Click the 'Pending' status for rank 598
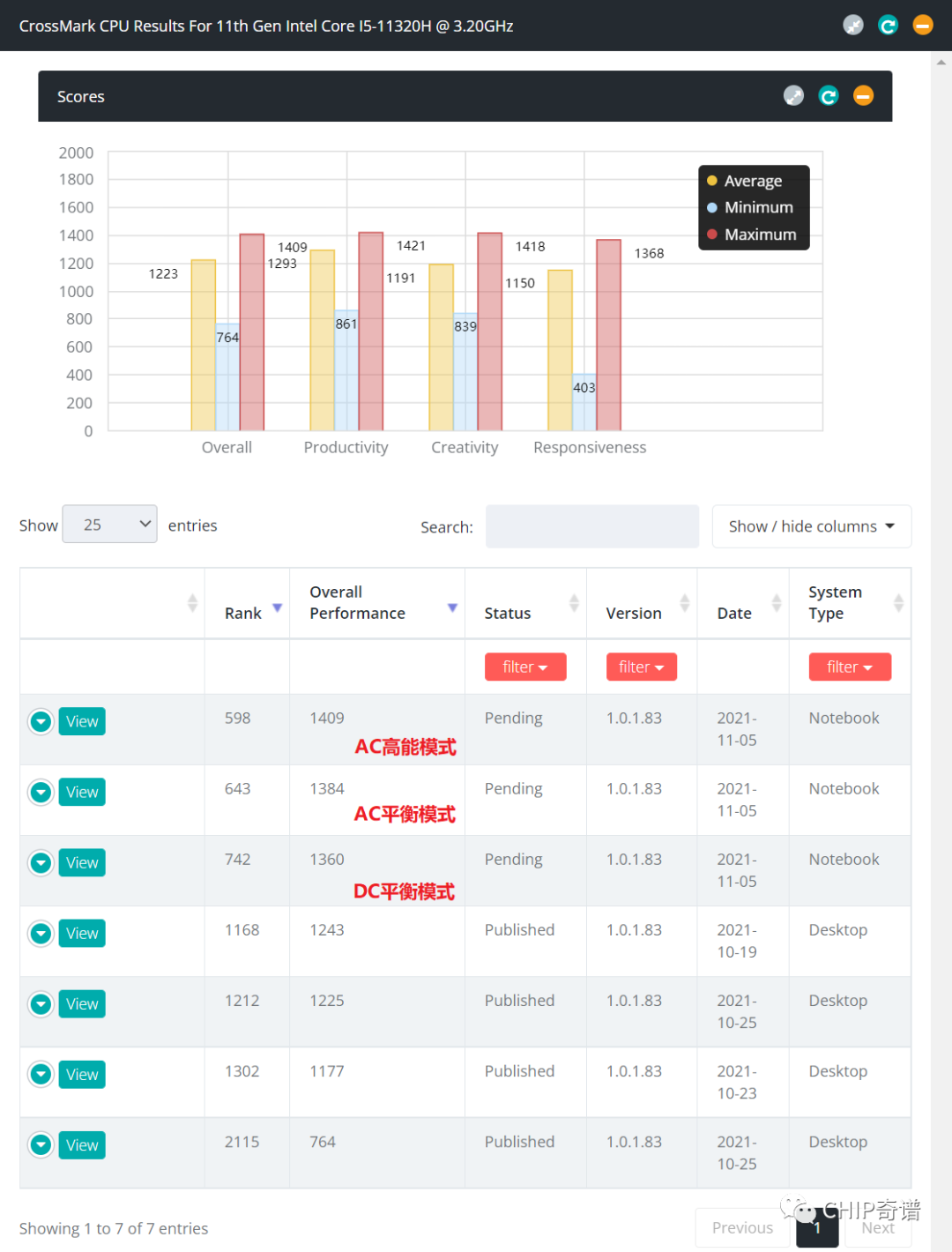 click(x=514, y=718)
